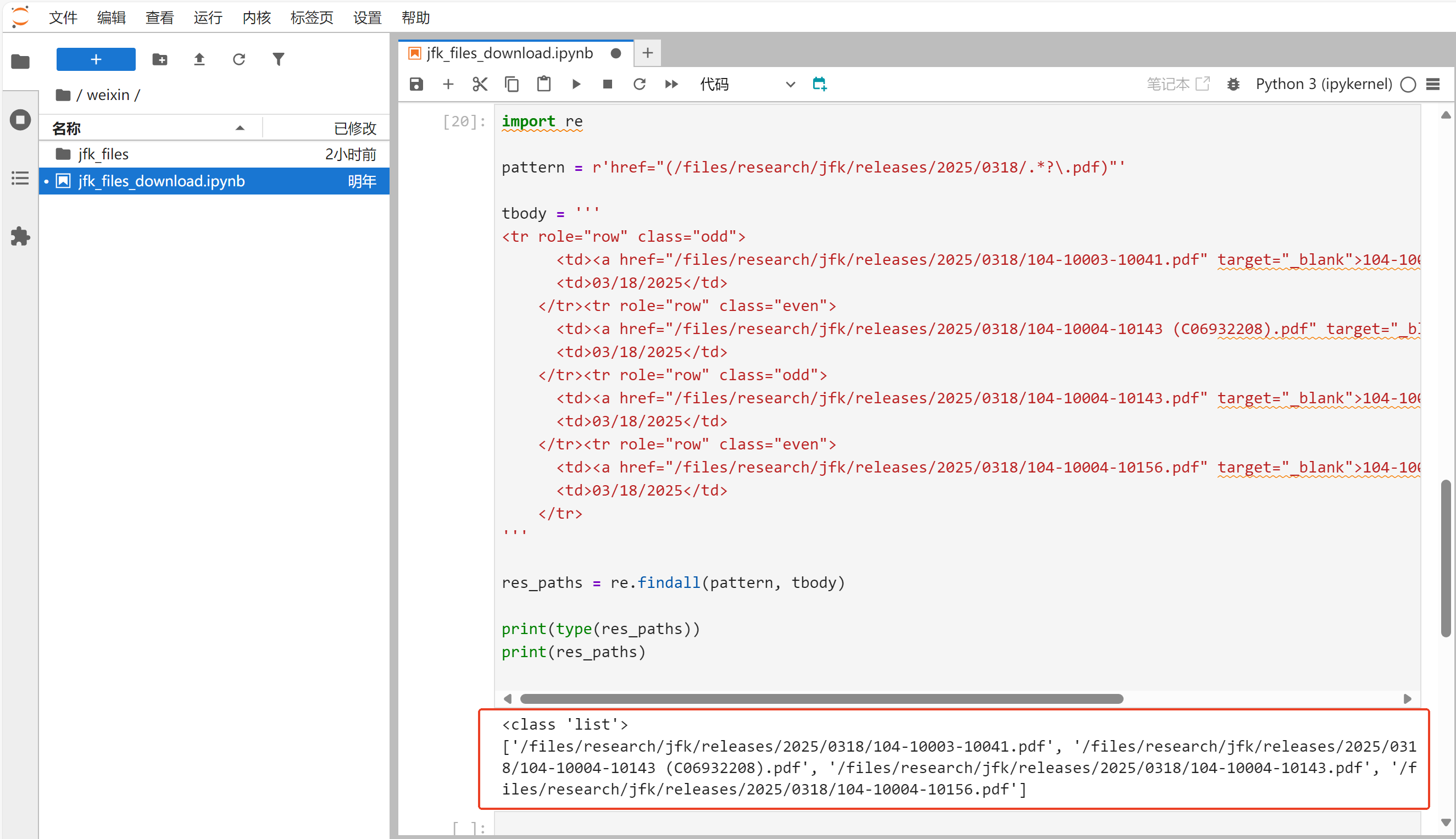The image size is (1456, 839).
Task: Toggle the file filter funnel icon
Action: (x=279, y=59)
